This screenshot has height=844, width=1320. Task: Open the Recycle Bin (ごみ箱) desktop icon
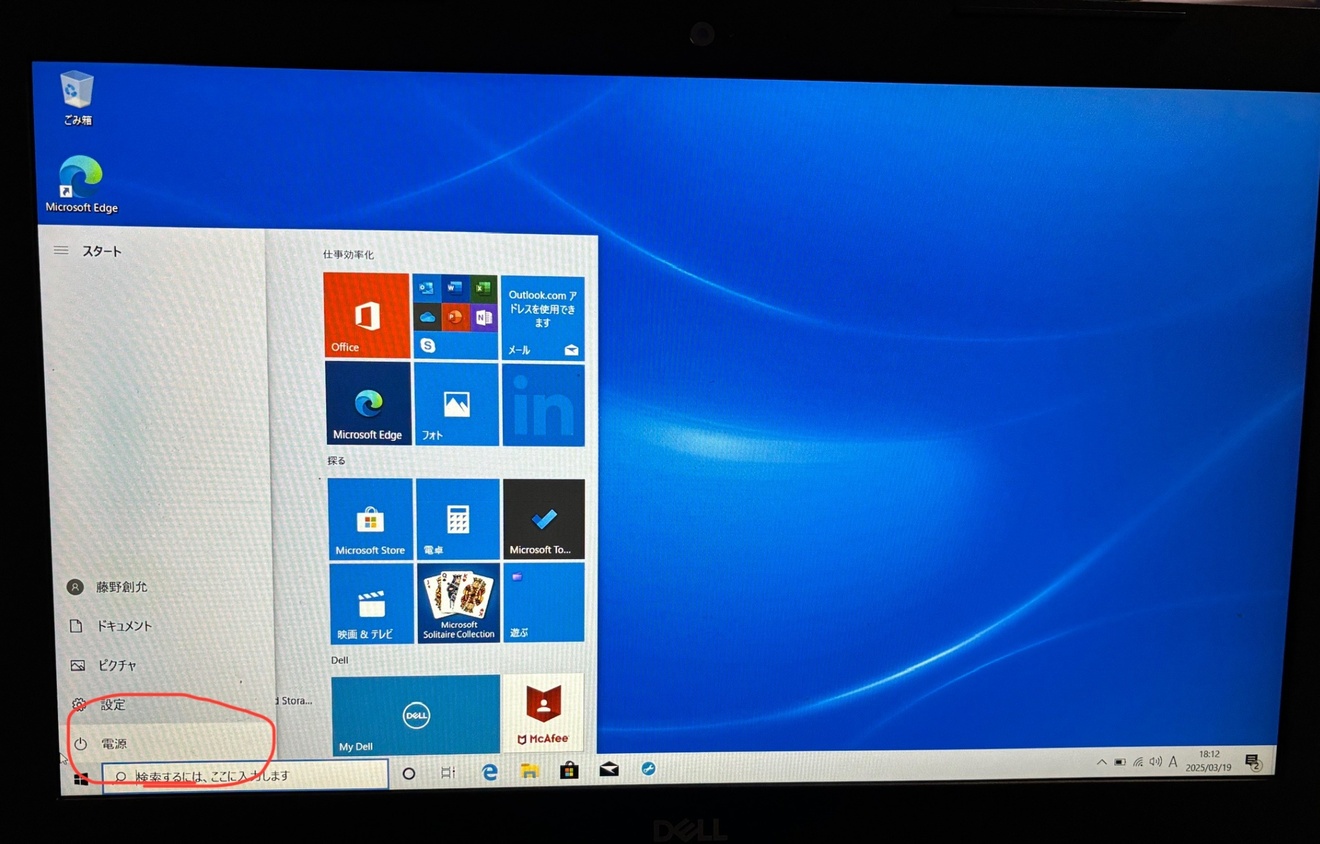click(77, 97)
